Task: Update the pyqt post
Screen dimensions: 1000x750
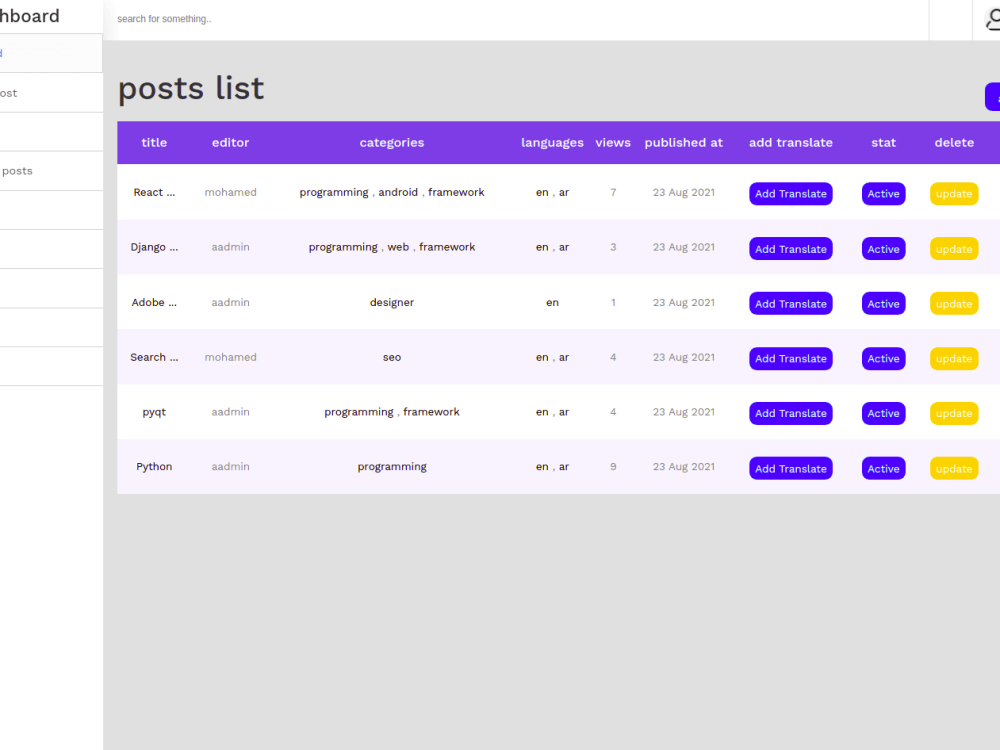Action: [953, 413]
